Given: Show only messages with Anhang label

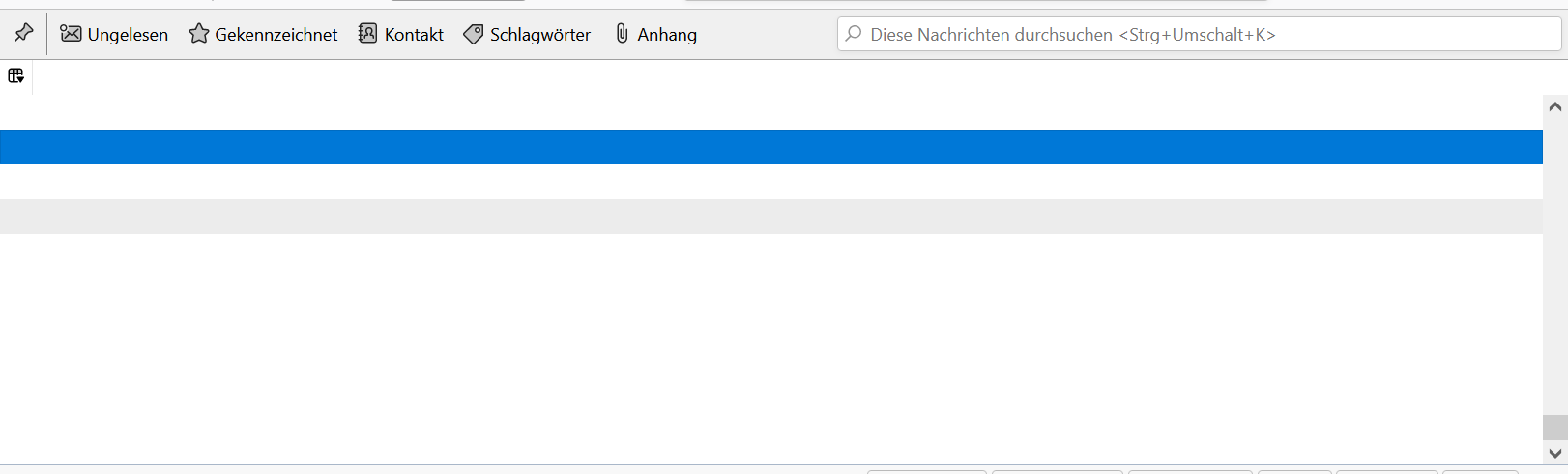Looking at the screenshot, I should coord(667,35).
